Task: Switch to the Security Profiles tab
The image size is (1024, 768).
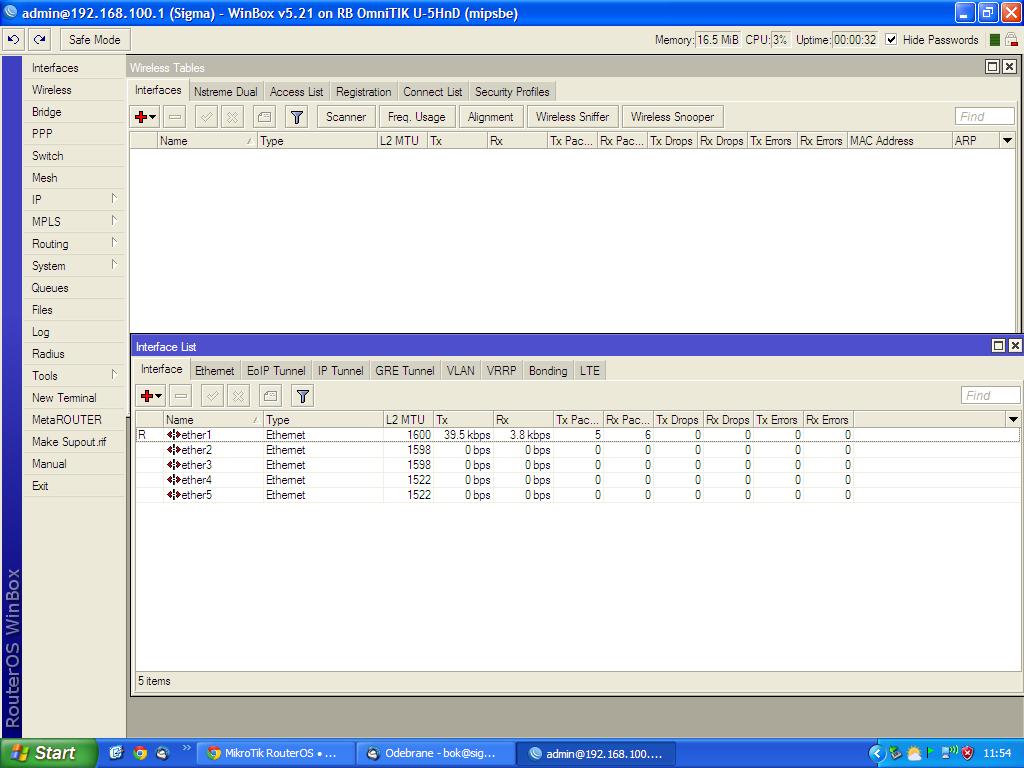Action: click(x=512, y=91)
